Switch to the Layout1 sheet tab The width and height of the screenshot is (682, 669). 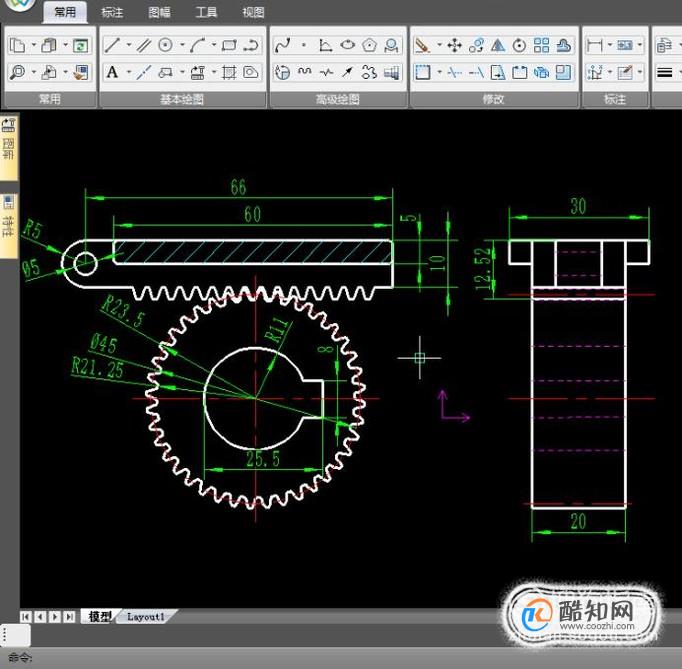[x=146, y=617]
